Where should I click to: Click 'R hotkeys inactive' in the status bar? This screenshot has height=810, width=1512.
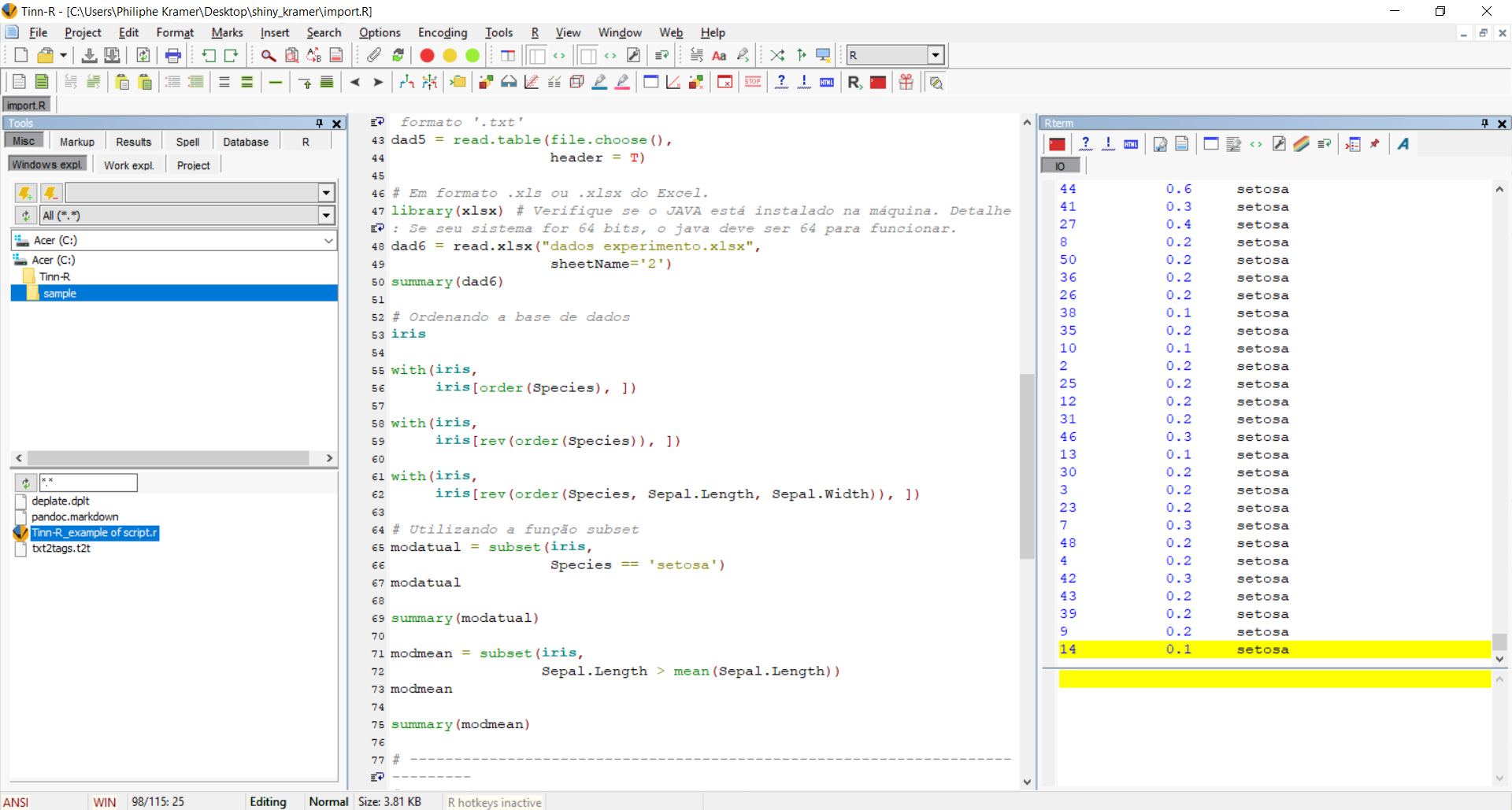495,802
